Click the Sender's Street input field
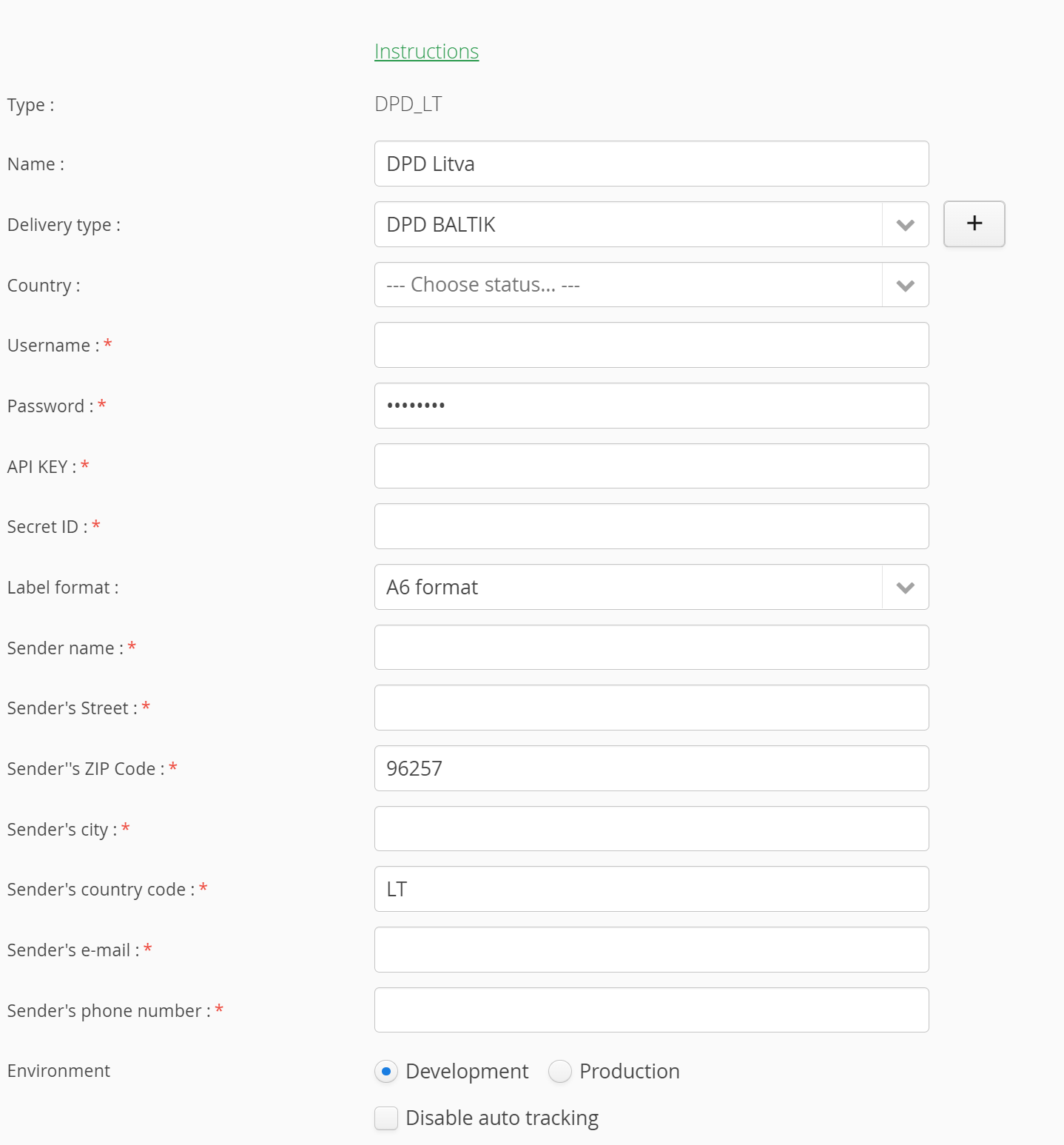Image resolution: width=1064 pixels, height=1145 pixels. click(651, 708)
